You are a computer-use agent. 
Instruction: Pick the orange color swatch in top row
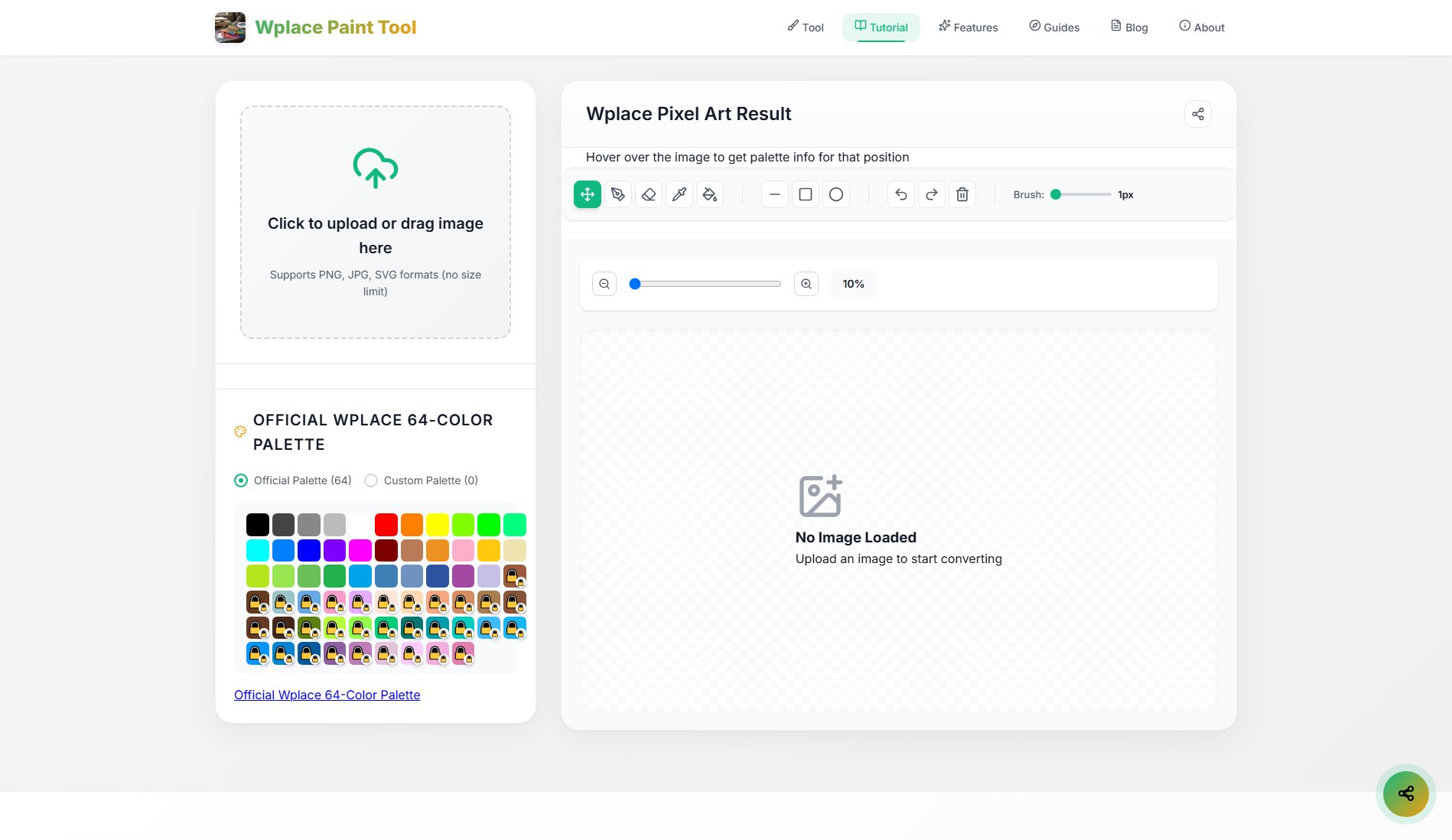coord(412,525)
